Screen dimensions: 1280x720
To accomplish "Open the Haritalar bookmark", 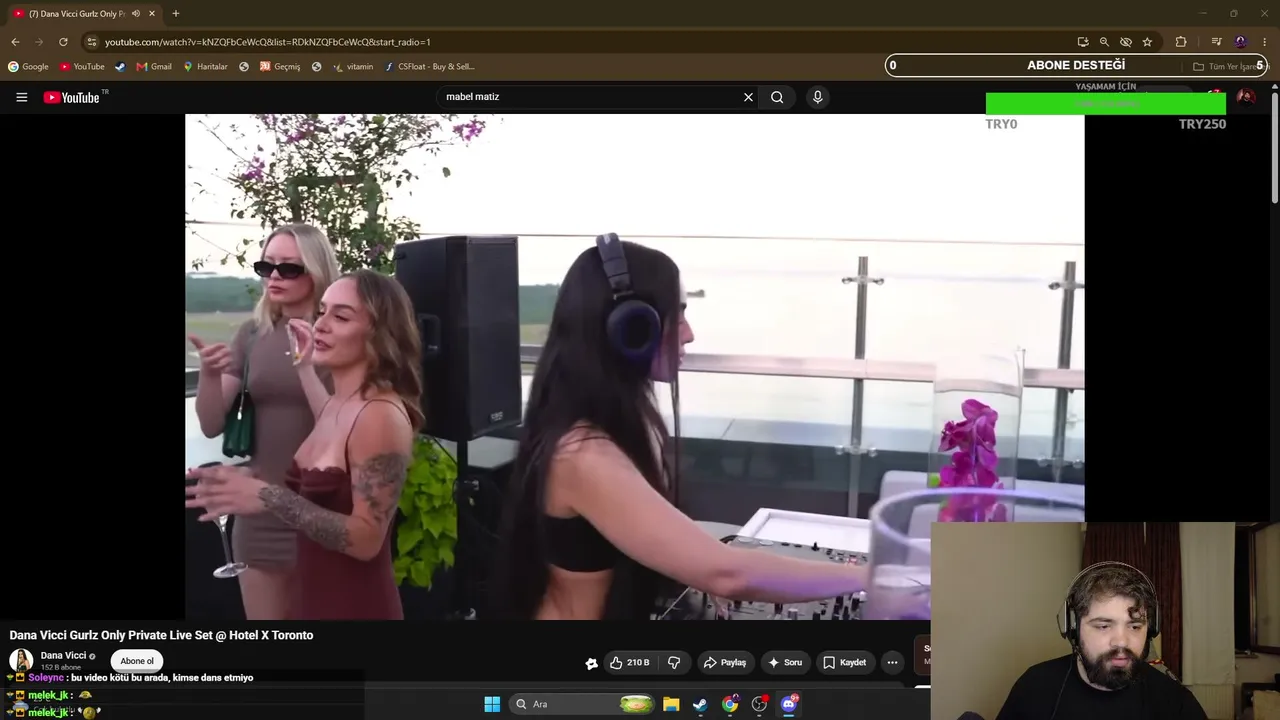I will click(205, 67).
